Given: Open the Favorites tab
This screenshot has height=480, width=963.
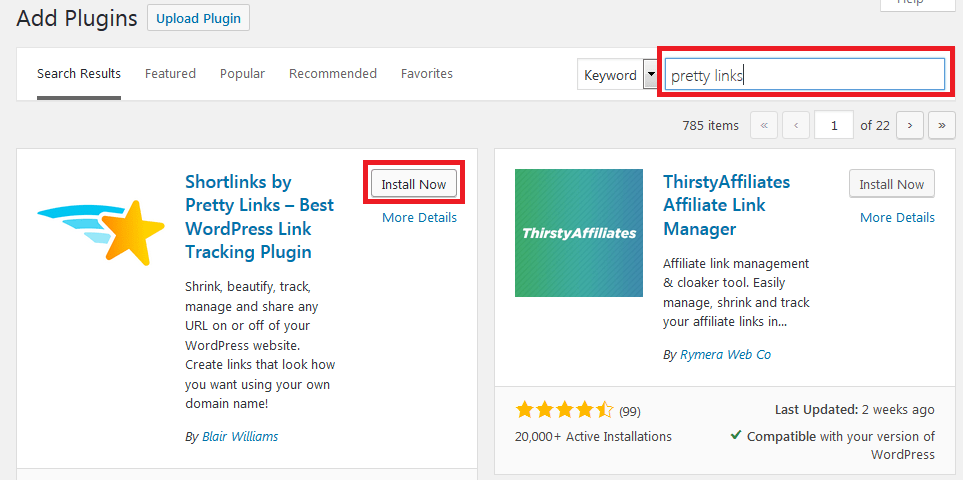Looking at the screenshot, I should 427,74.
